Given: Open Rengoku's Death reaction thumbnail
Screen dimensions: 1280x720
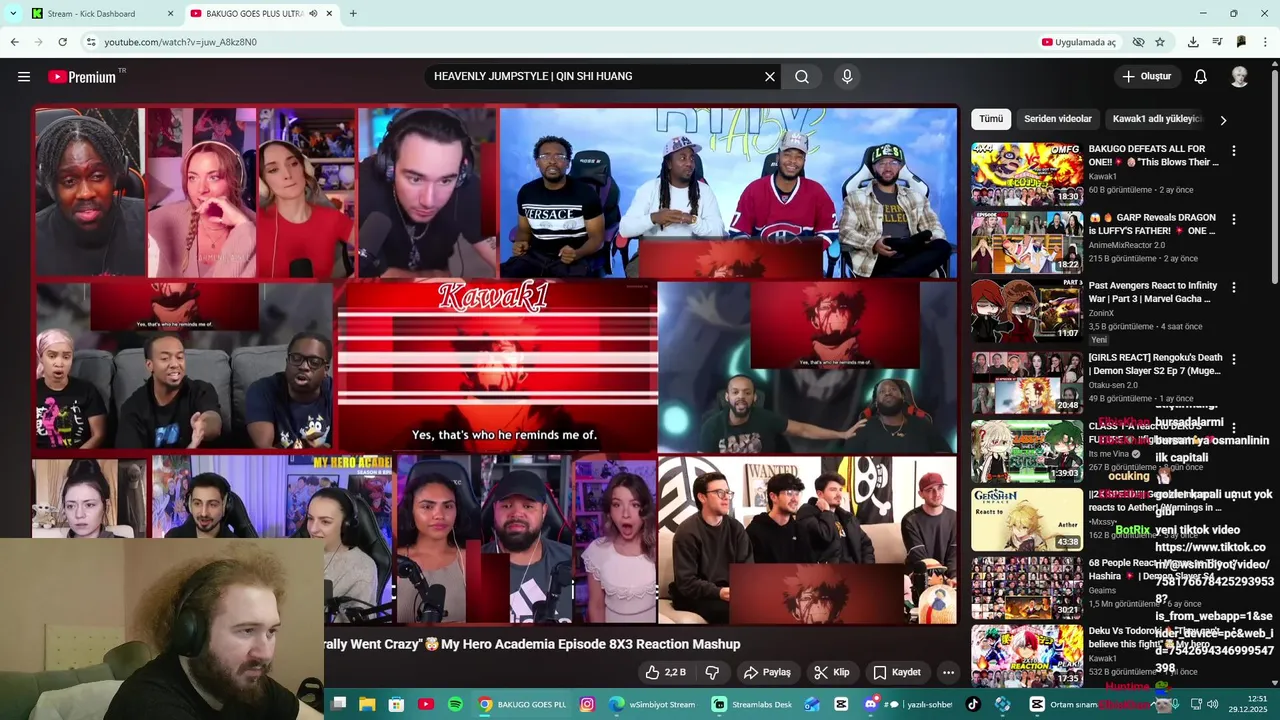Looking at the screenshot, I should click(x=1027, y=382).
